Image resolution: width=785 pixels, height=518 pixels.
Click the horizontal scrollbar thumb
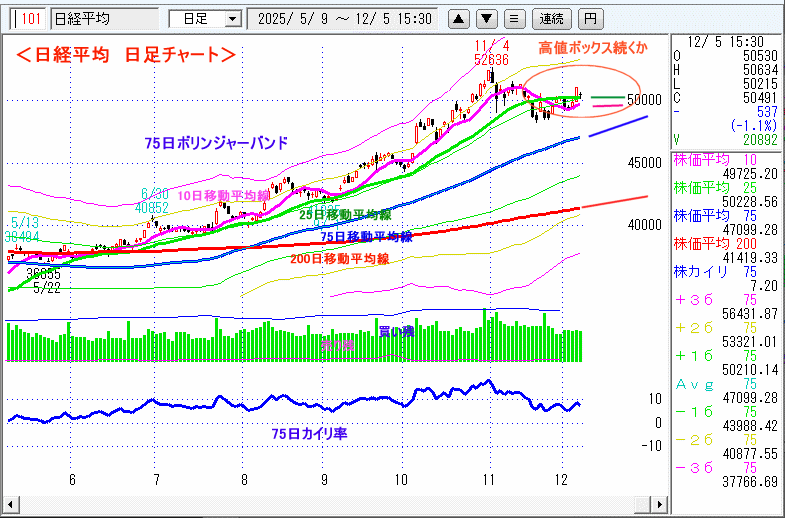[643, 504]
